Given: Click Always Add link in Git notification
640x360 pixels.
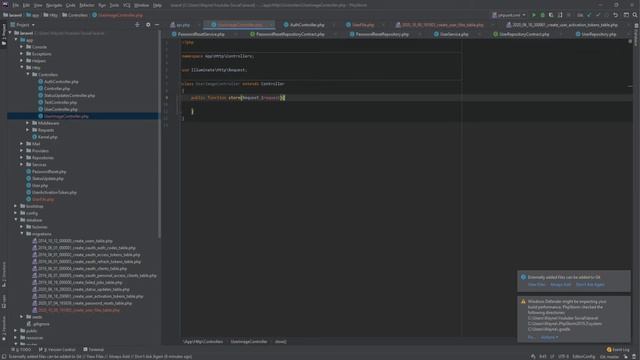Looking at the screenshot, I should pyautogui.click(x=560, y=284).
